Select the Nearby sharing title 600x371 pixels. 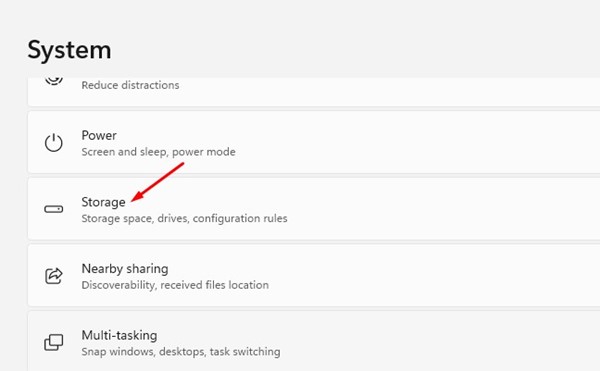coord(125,268)
